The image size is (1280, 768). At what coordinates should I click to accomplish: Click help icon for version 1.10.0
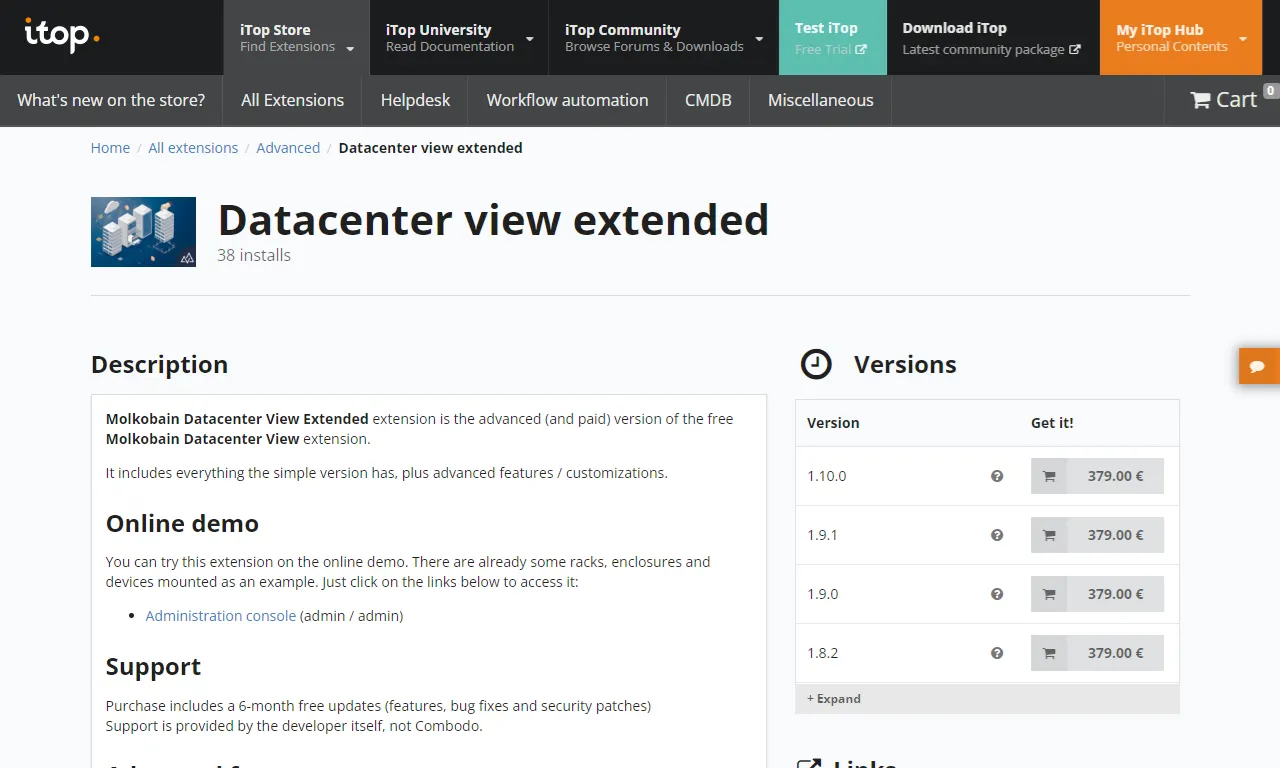[997, 476]
